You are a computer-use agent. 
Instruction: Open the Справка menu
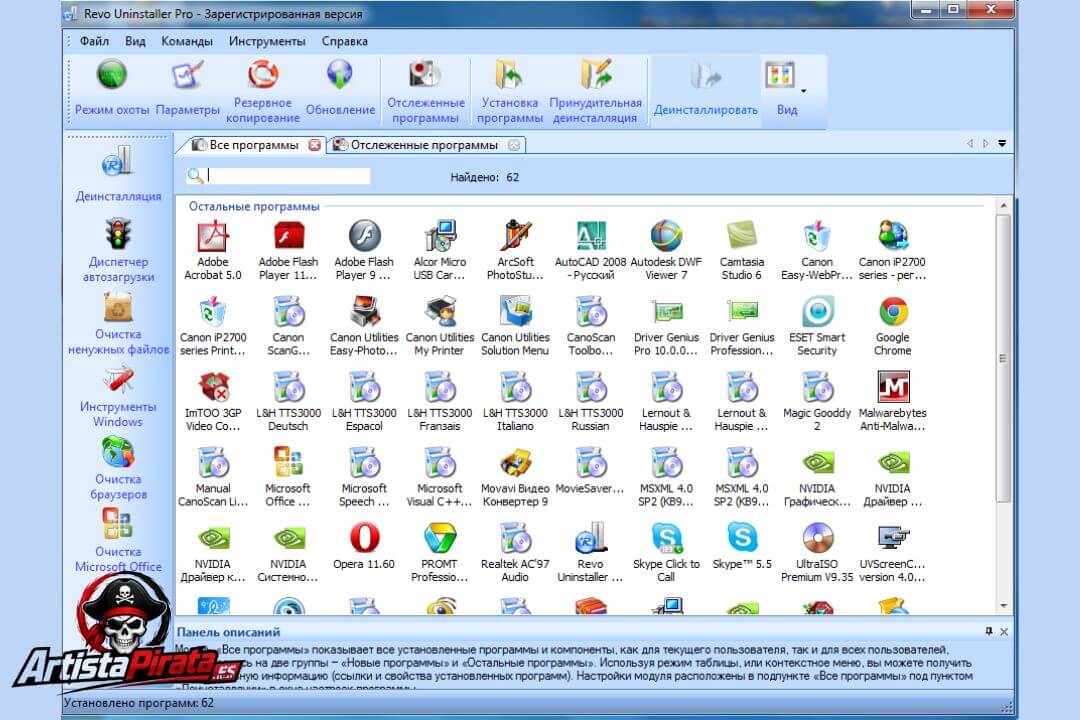(344, 41)
